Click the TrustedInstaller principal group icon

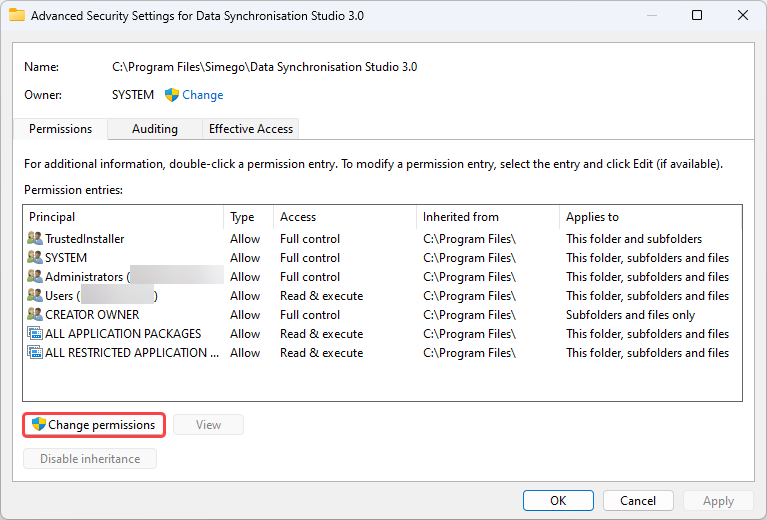click(35, 239)
